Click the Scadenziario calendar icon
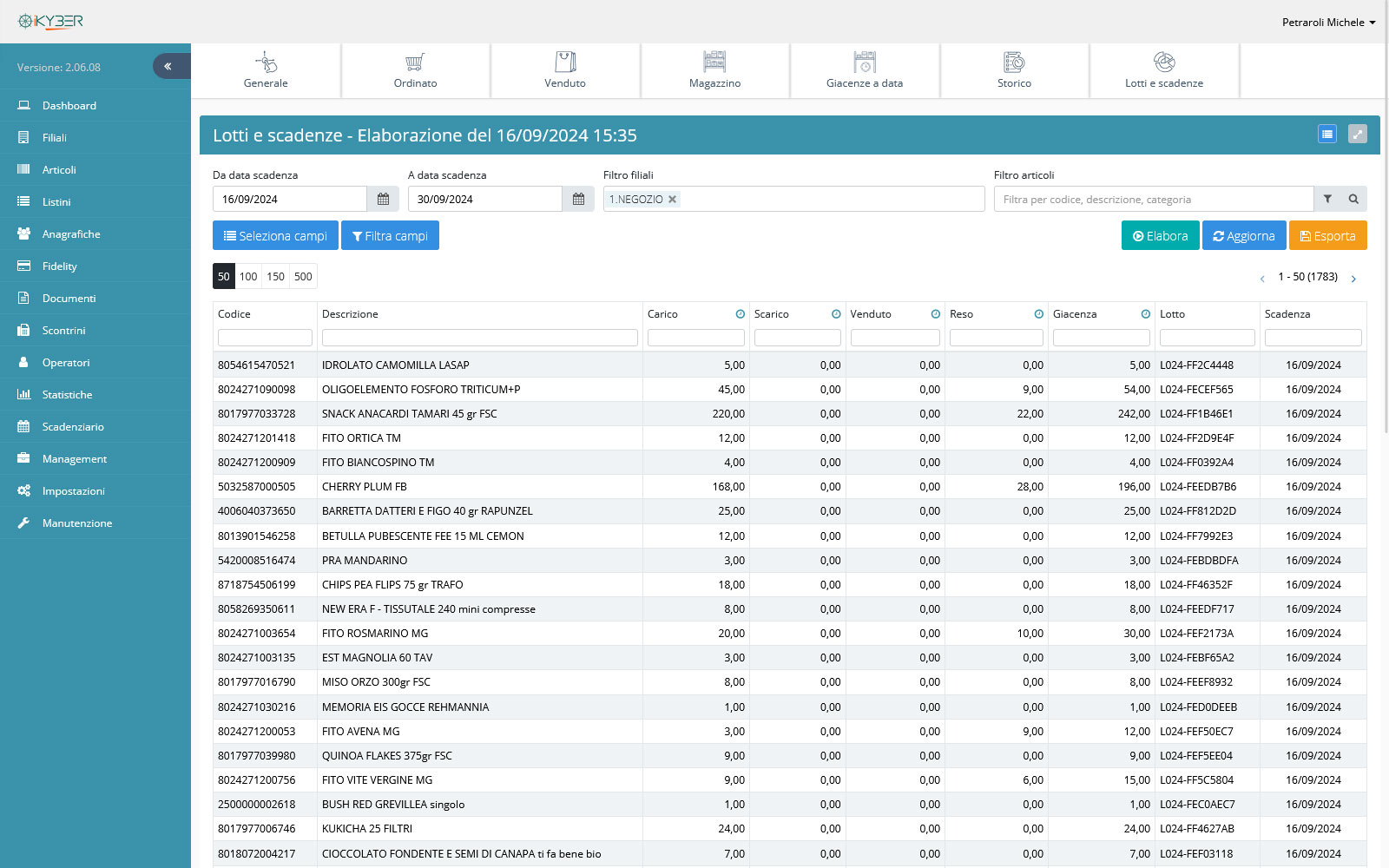This screenshot has width=1389, height=868. coord(23,426)
